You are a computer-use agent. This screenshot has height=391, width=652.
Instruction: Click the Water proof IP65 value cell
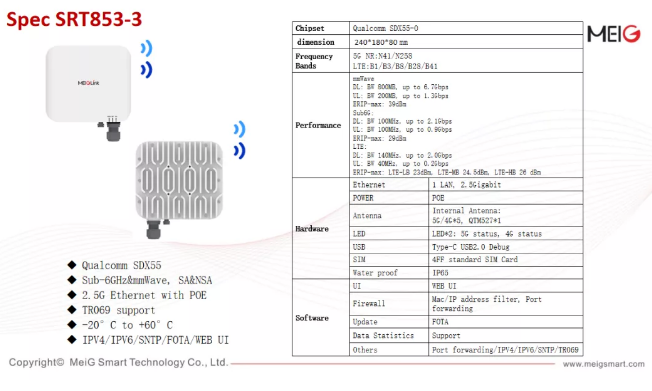pos(506,273)
